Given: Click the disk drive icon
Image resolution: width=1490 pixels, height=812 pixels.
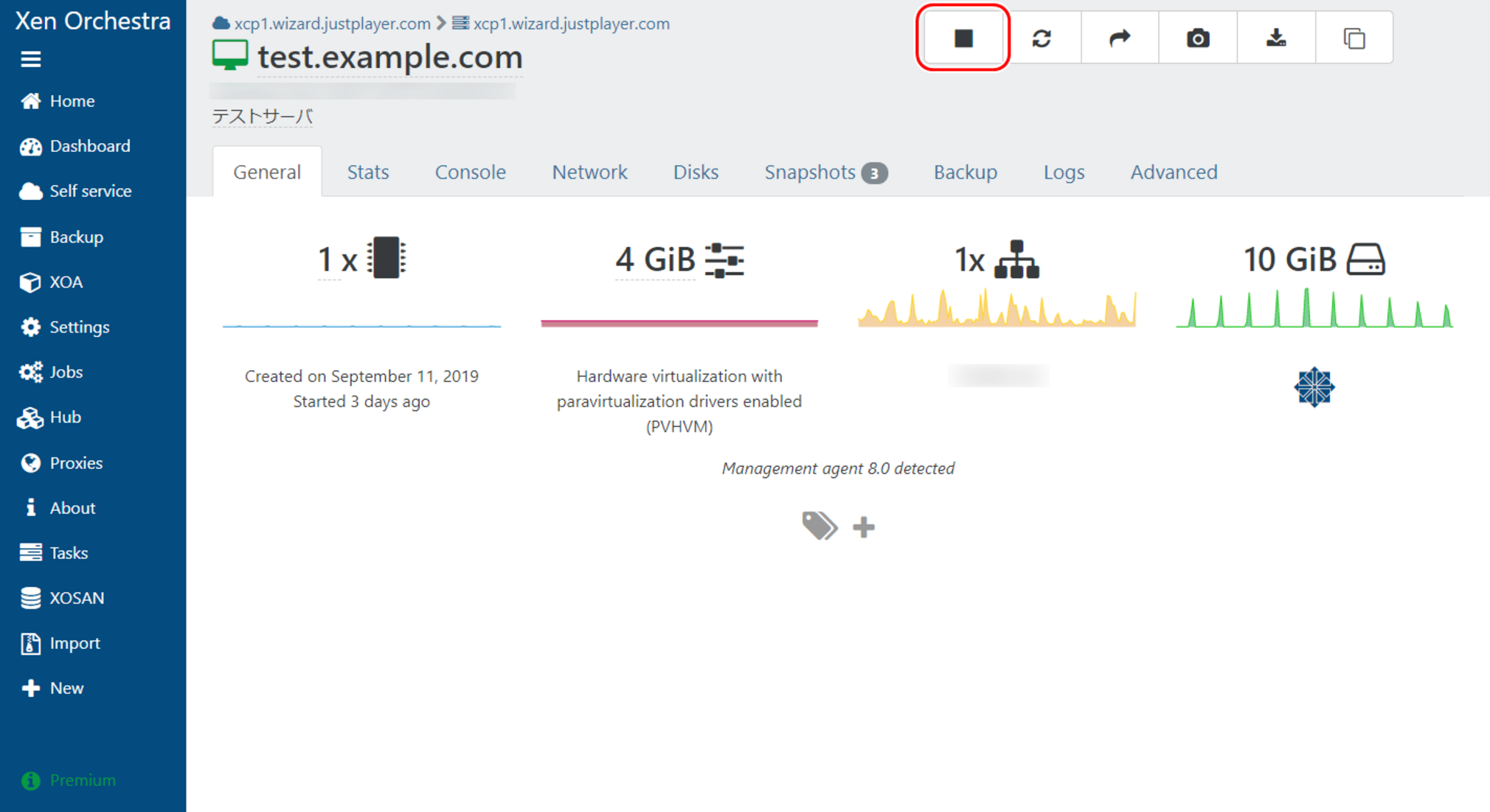Looking at the screenshot, I should coord(1366,260).
